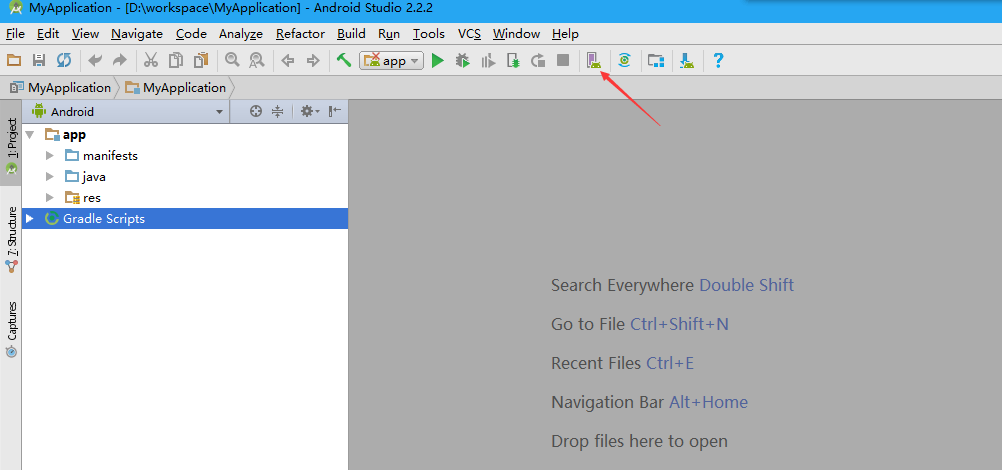Select the manifests folder row
The image size is (1002, 470).
click(185, 155)
